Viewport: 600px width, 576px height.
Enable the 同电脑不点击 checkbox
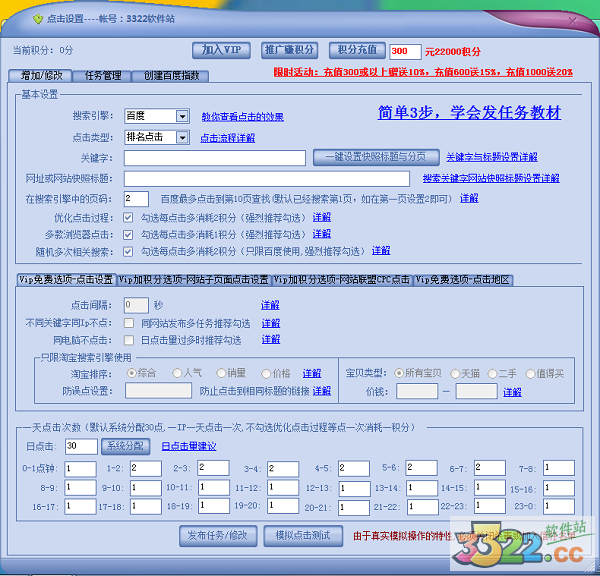pos(128,340)
